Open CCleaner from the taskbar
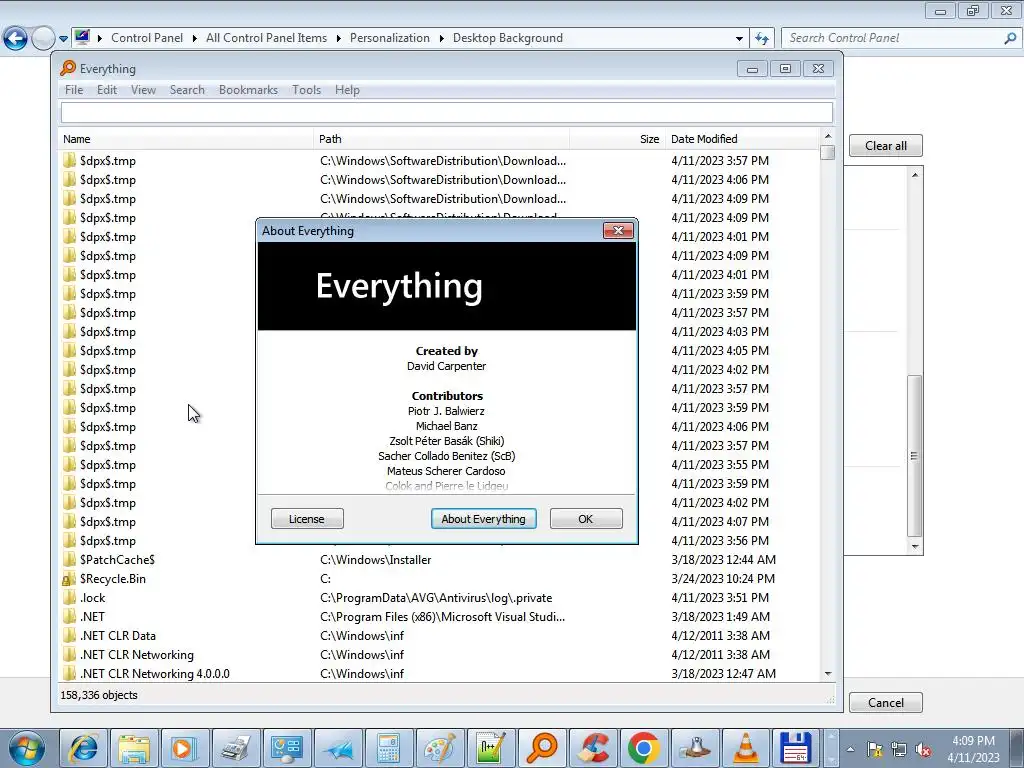 point(592,748)
